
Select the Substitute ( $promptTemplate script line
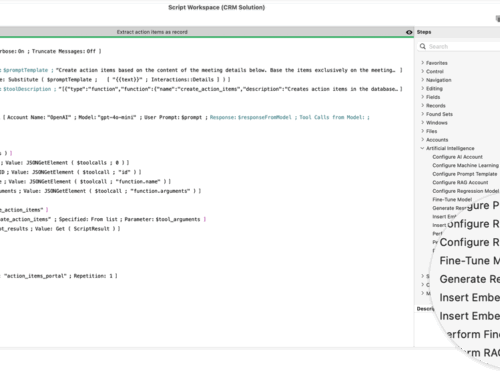point(115,80)
